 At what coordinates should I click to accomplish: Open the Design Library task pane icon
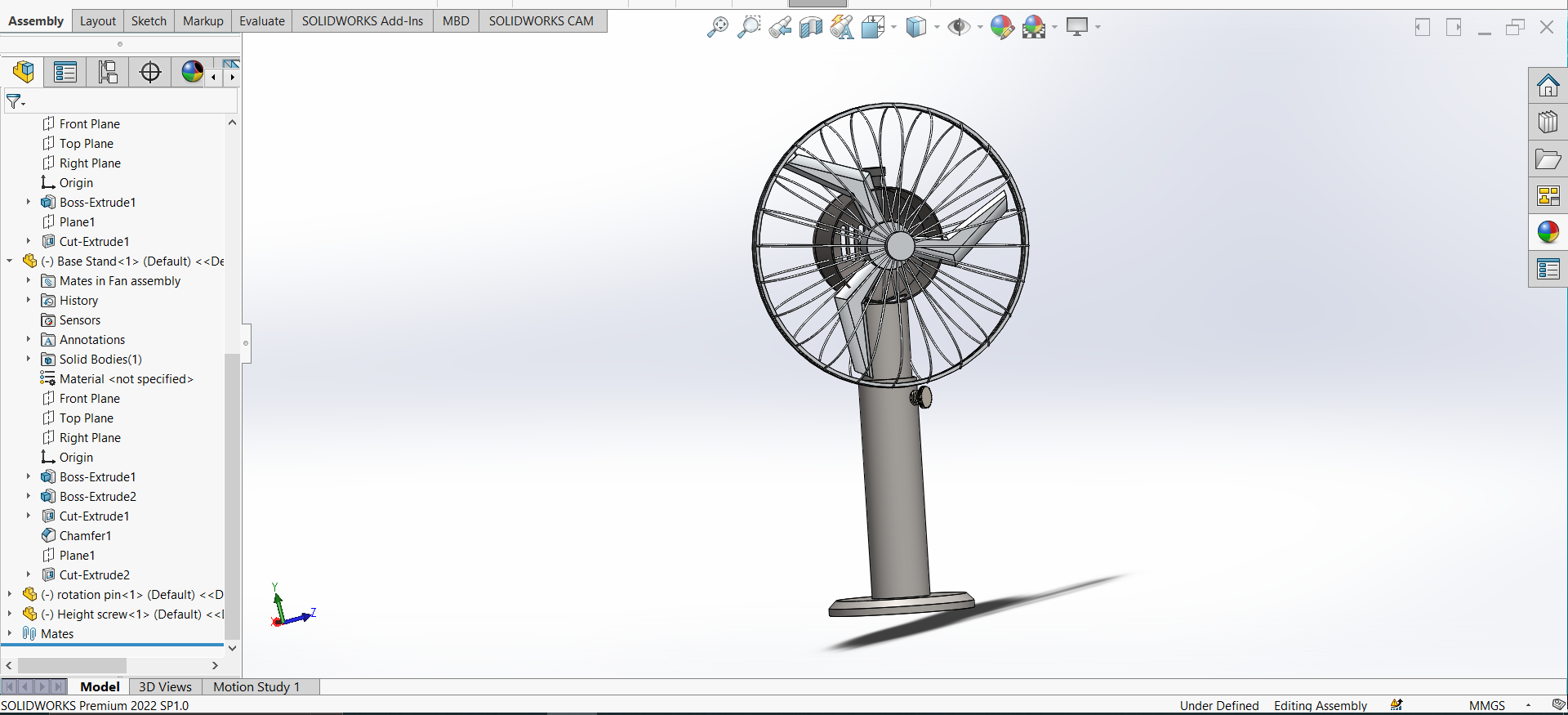pos(1548,123)
